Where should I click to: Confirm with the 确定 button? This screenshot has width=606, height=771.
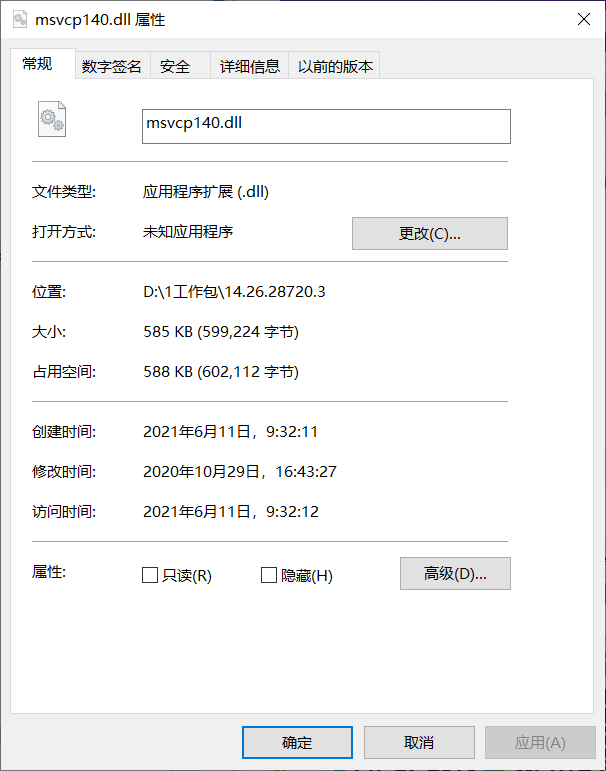click(x=297, y=742)
